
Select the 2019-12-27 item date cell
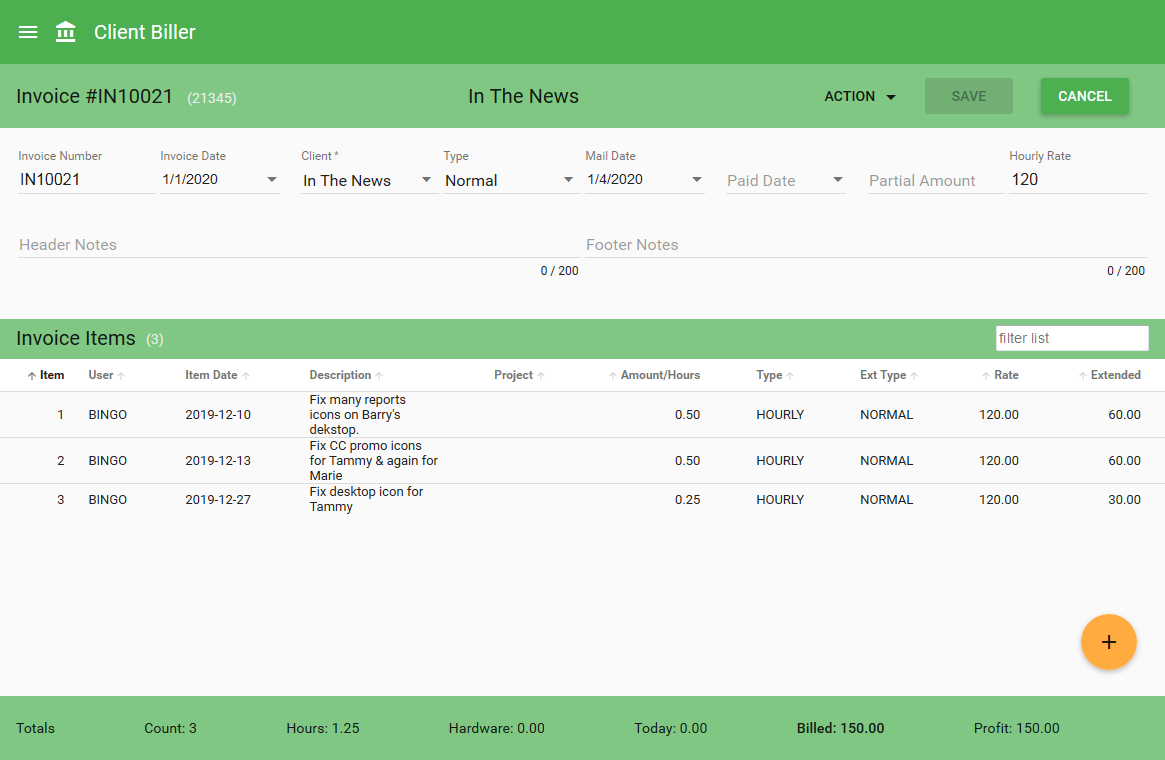tap(218, 500)
